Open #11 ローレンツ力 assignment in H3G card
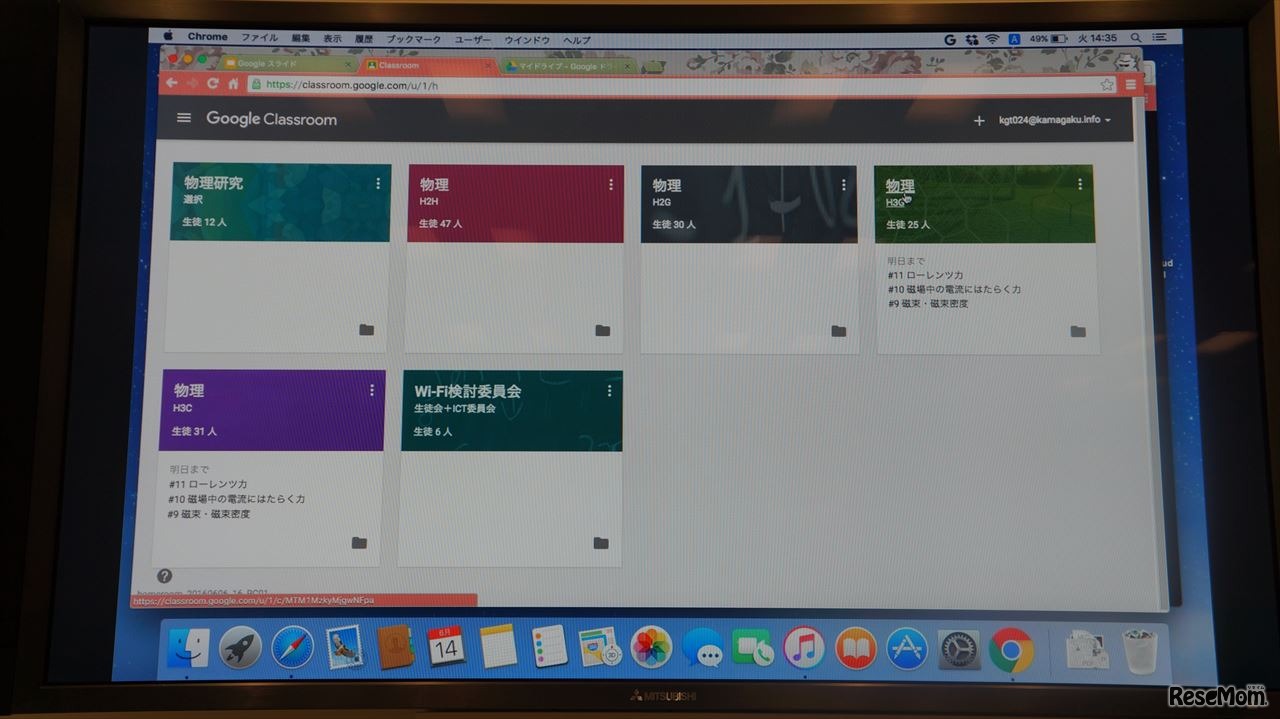 point(925,275)
